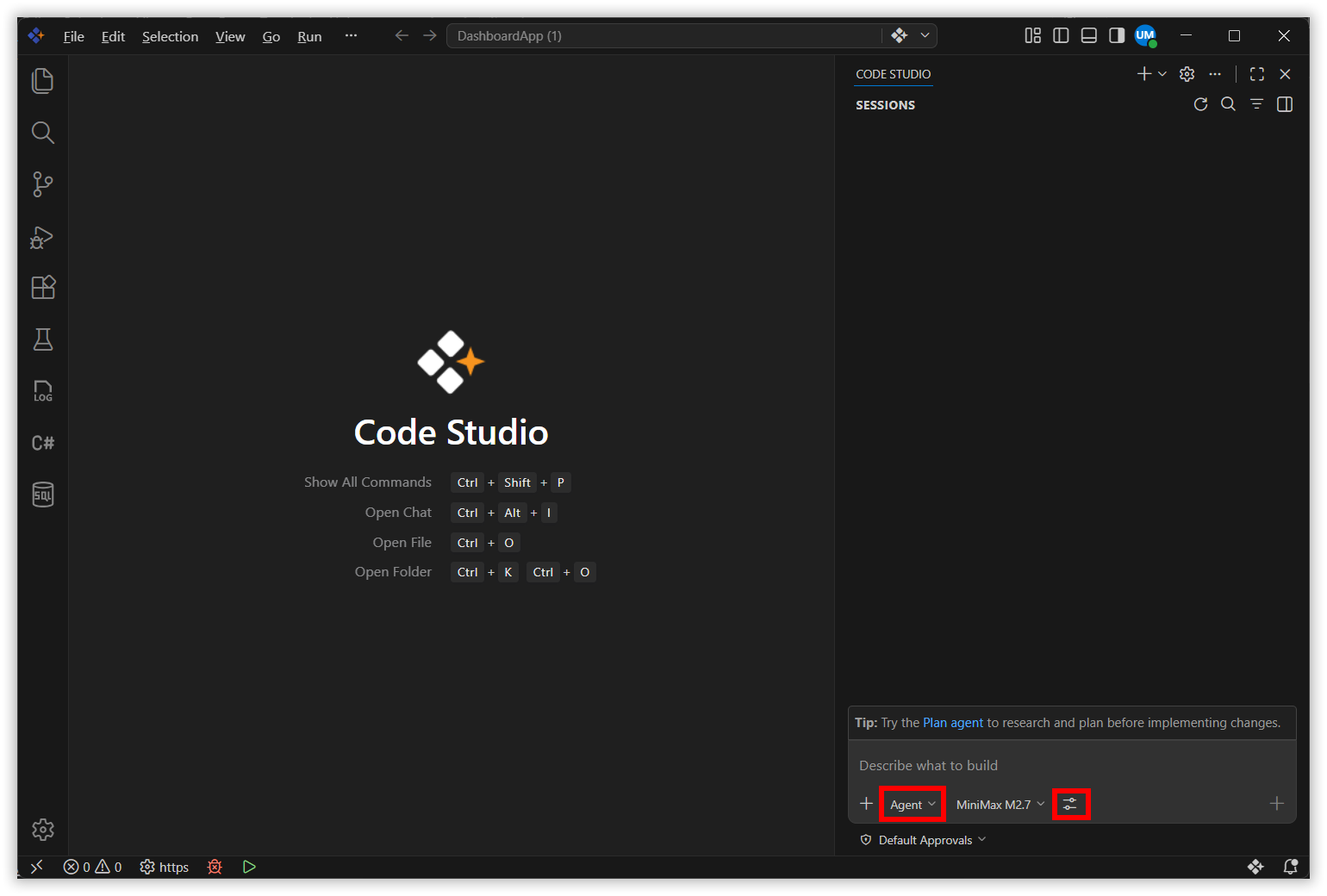Click the Open Folder label
This screenshot has height=896, width=1327.
(x=393, y=572)
